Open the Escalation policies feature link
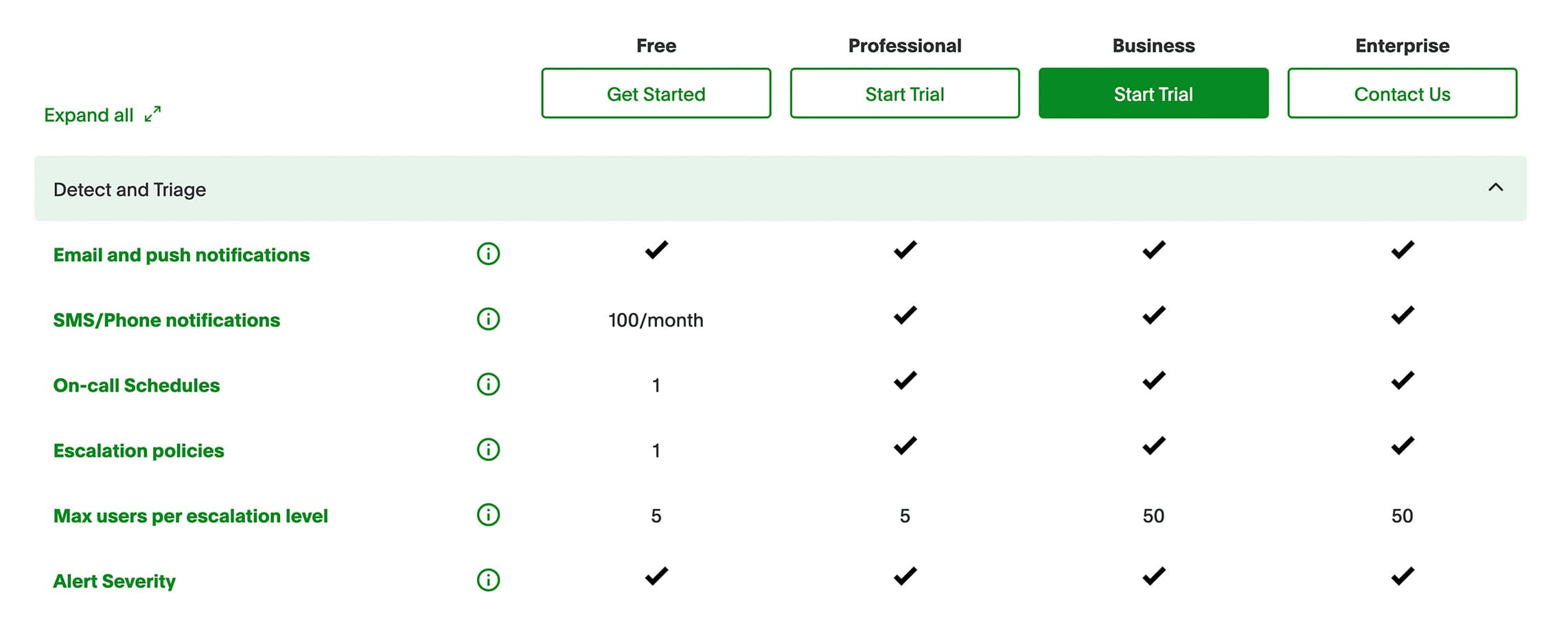 (139, 451)
